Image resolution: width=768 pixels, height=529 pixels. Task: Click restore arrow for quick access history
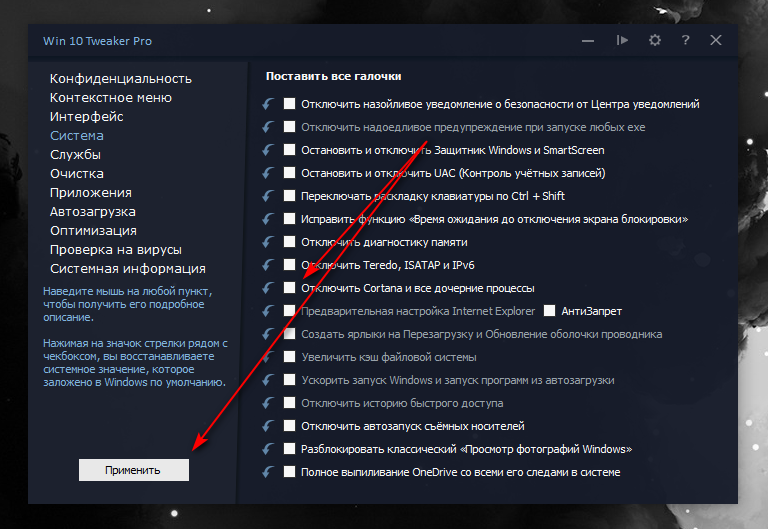click(268, 403)
